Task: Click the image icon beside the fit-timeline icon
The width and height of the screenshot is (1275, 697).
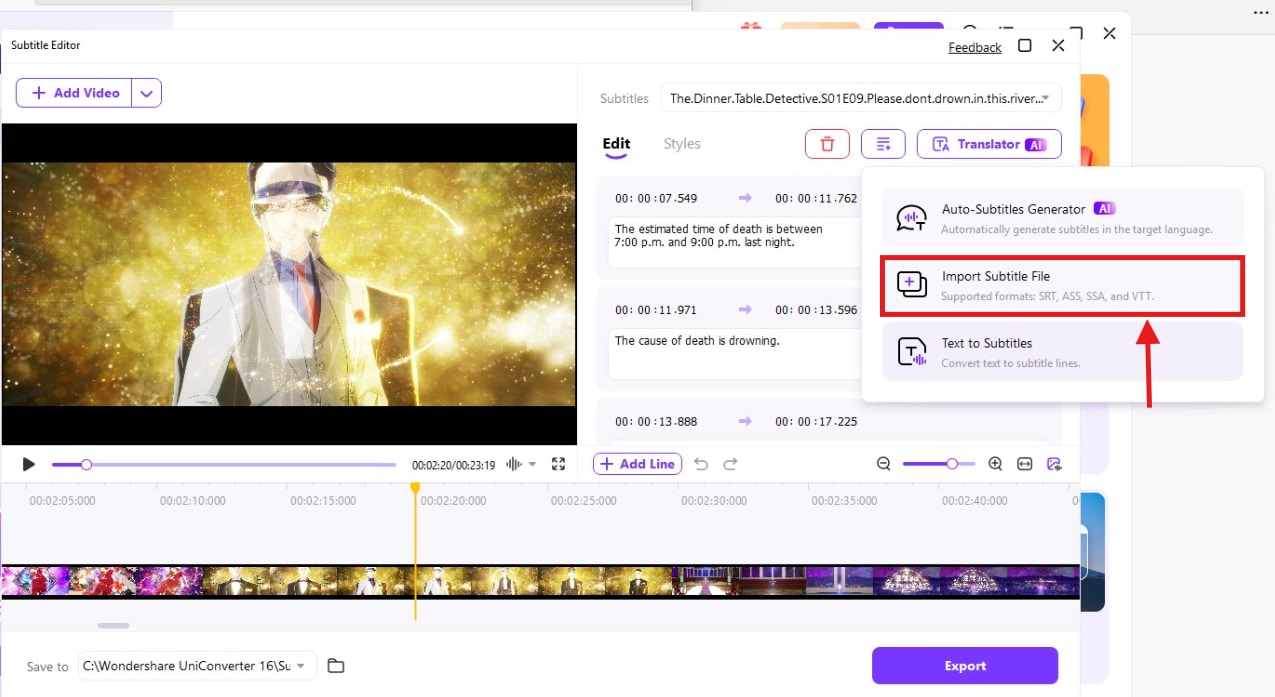Action: point(1054,464)
